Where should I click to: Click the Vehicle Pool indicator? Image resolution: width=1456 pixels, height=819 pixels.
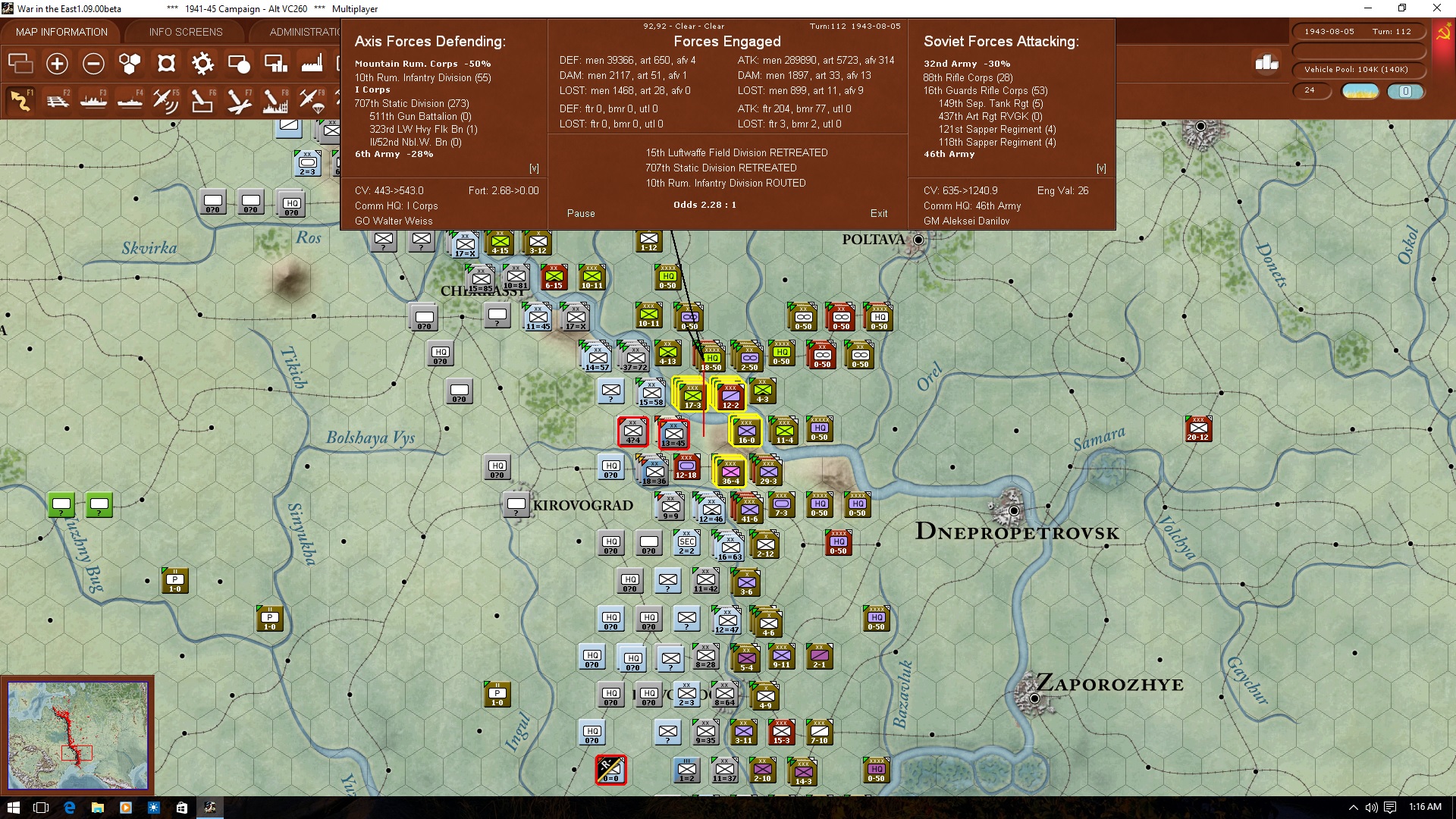tap(1357, 70)
